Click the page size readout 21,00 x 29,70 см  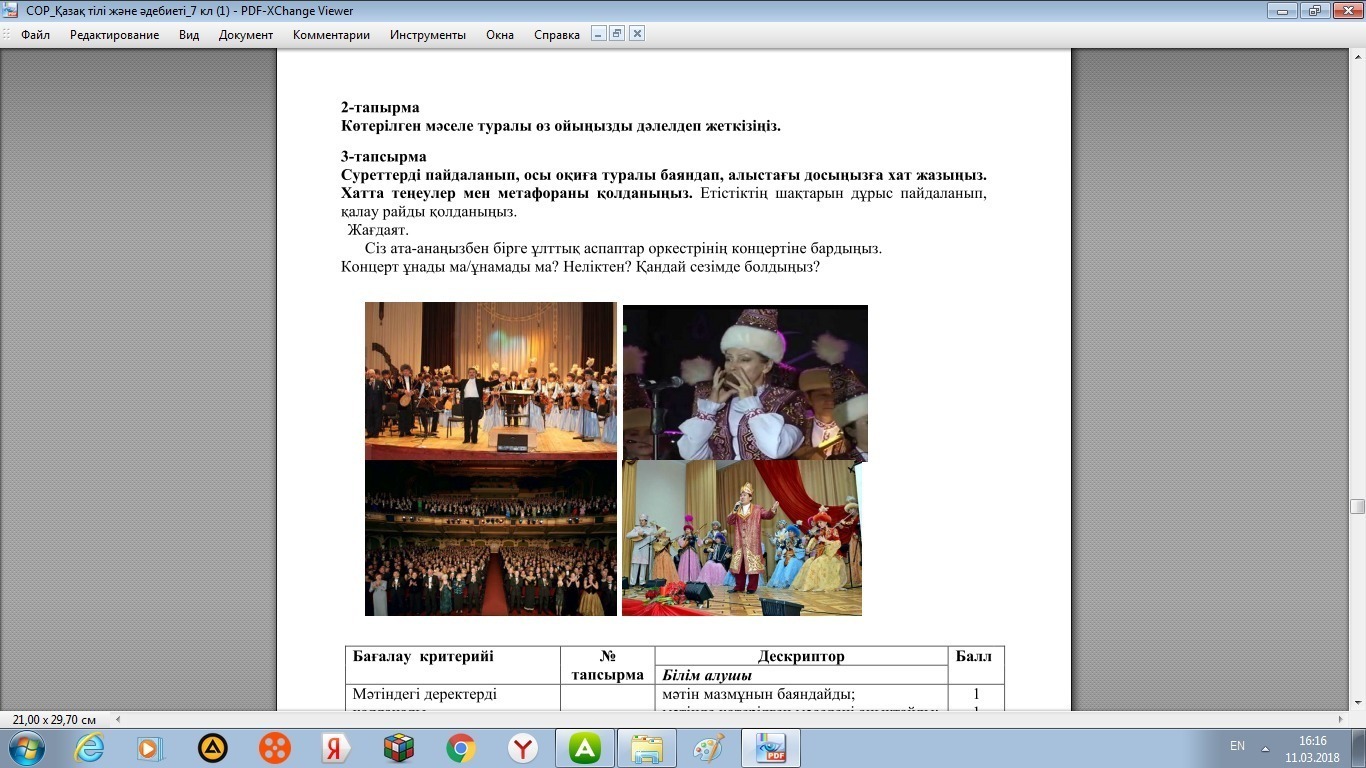tap(55, 720)
